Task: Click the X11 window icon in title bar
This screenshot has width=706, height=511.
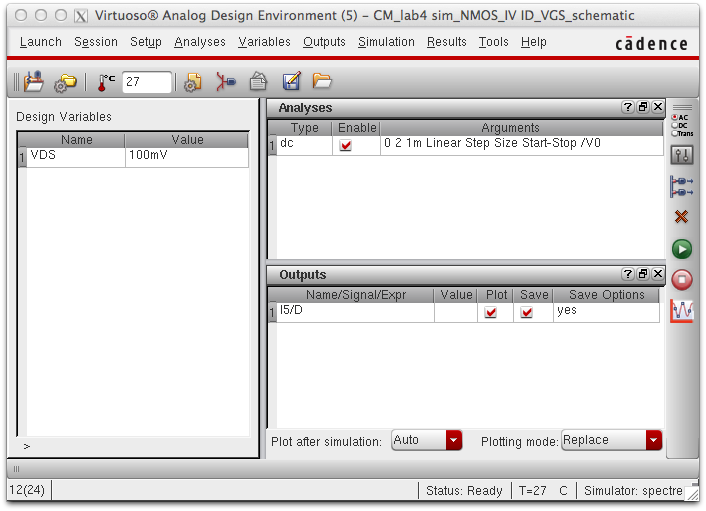Action: [81, 16]
